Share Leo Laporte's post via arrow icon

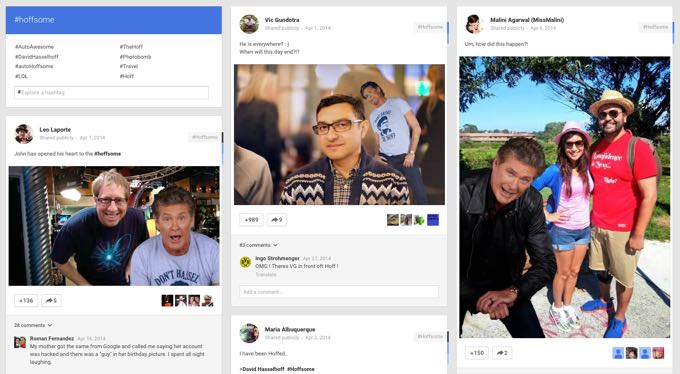(x=52, y=300)
